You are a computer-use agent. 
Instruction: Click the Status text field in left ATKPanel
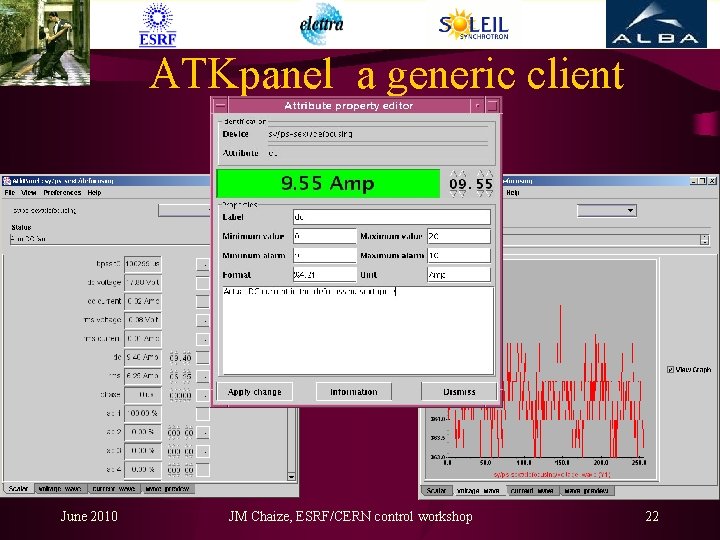[x=110, y=239]
